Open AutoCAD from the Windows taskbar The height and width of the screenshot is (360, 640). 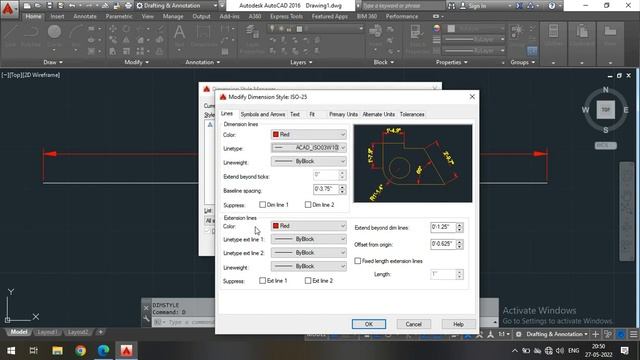tap(126, 351)
